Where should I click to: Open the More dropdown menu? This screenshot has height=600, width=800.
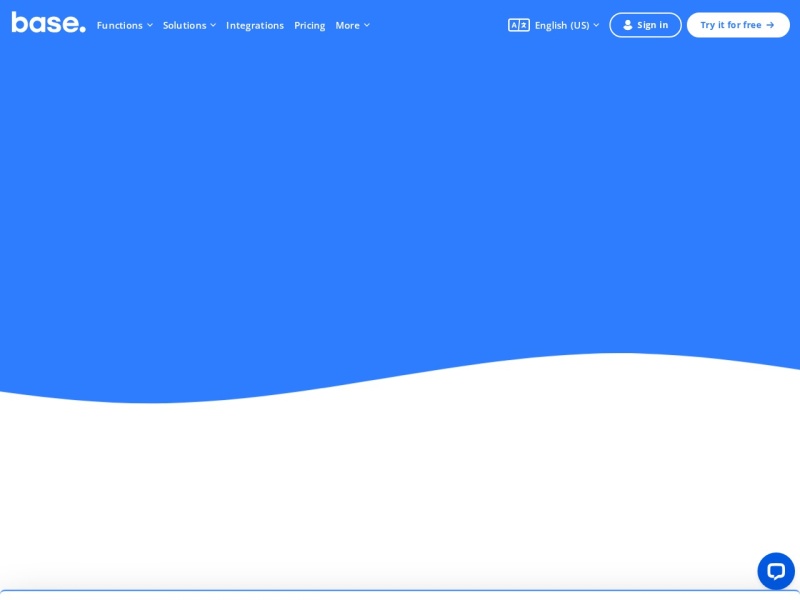(353, 26)
